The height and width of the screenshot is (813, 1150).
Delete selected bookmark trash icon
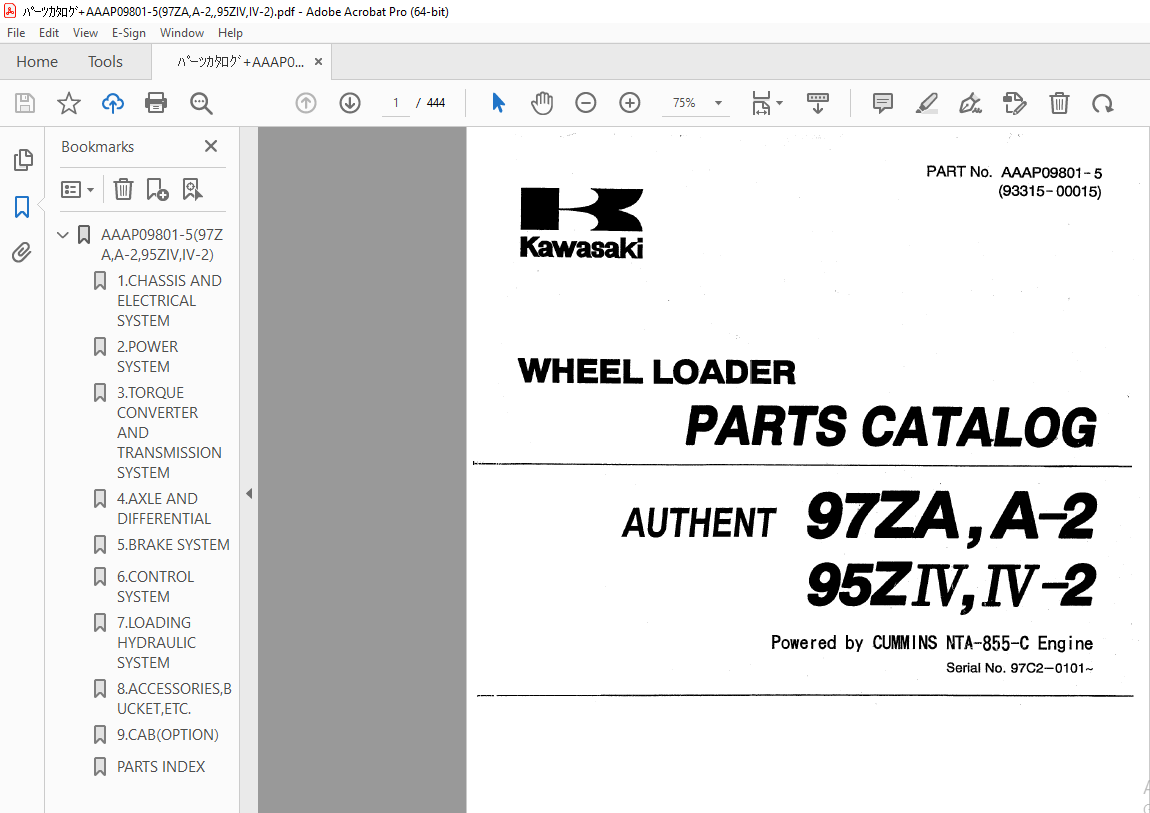point(123,190)
